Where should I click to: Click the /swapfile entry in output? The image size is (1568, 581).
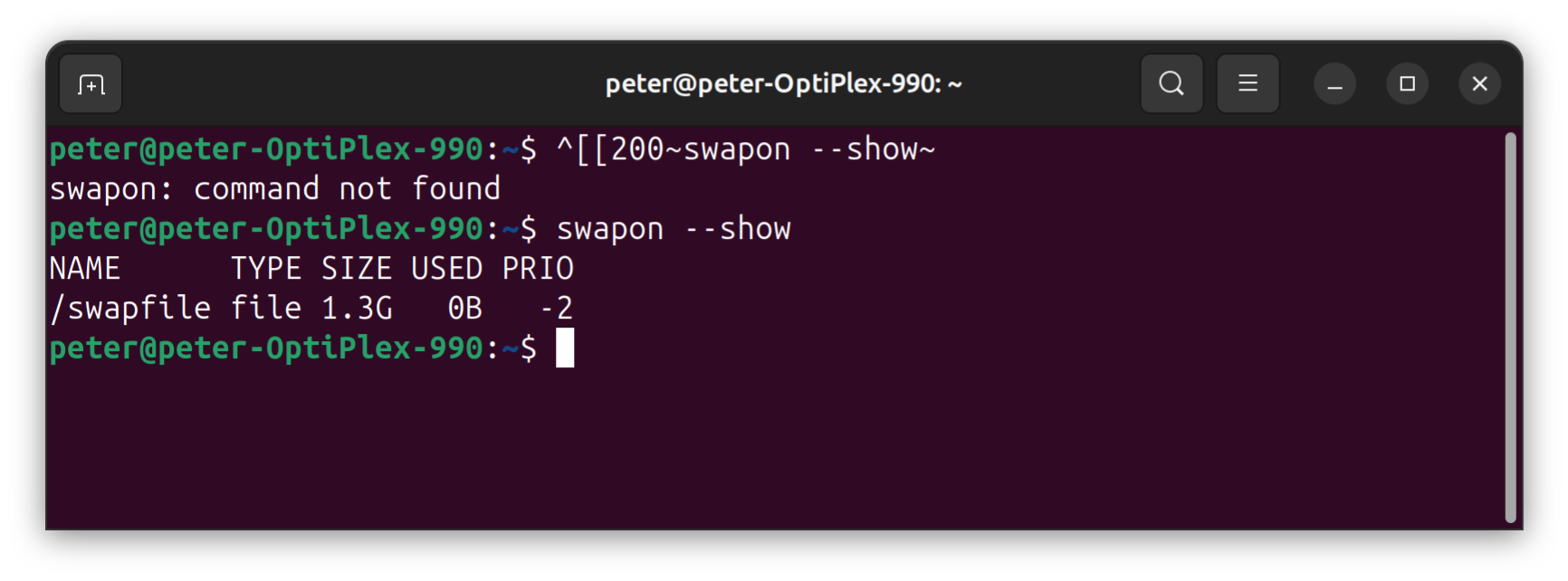[x=130, y=309]
